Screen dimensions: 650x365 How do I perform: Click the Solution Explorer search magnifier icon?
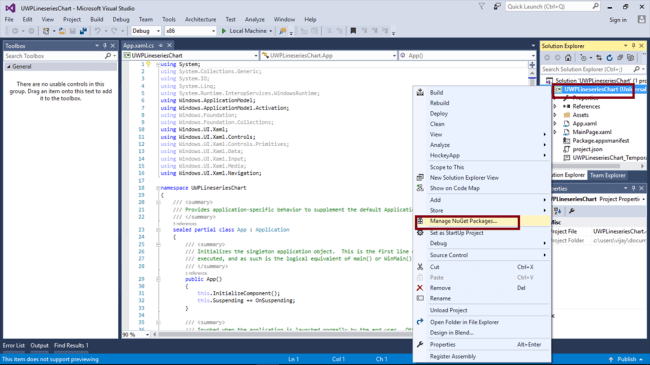coord(637,69)
